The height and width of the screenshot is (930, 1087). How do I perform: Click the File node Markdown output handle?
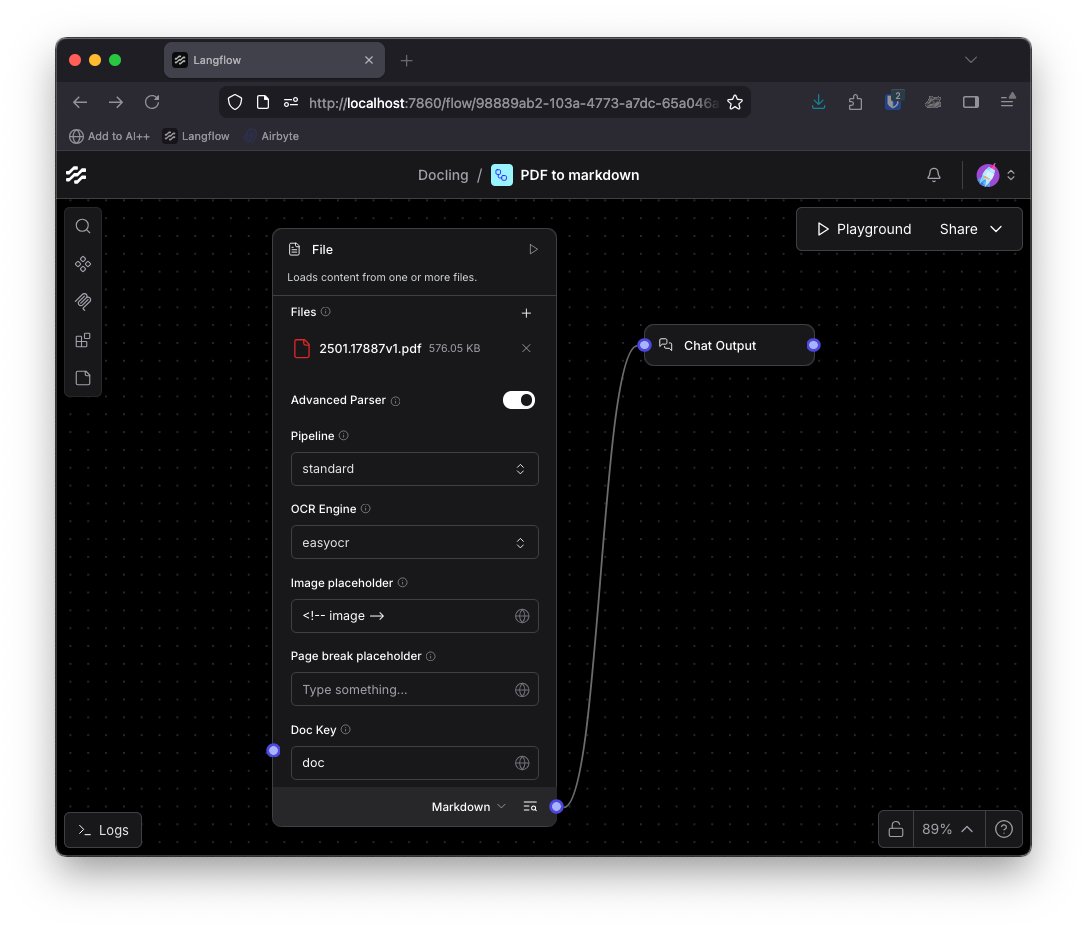(556, 807)
